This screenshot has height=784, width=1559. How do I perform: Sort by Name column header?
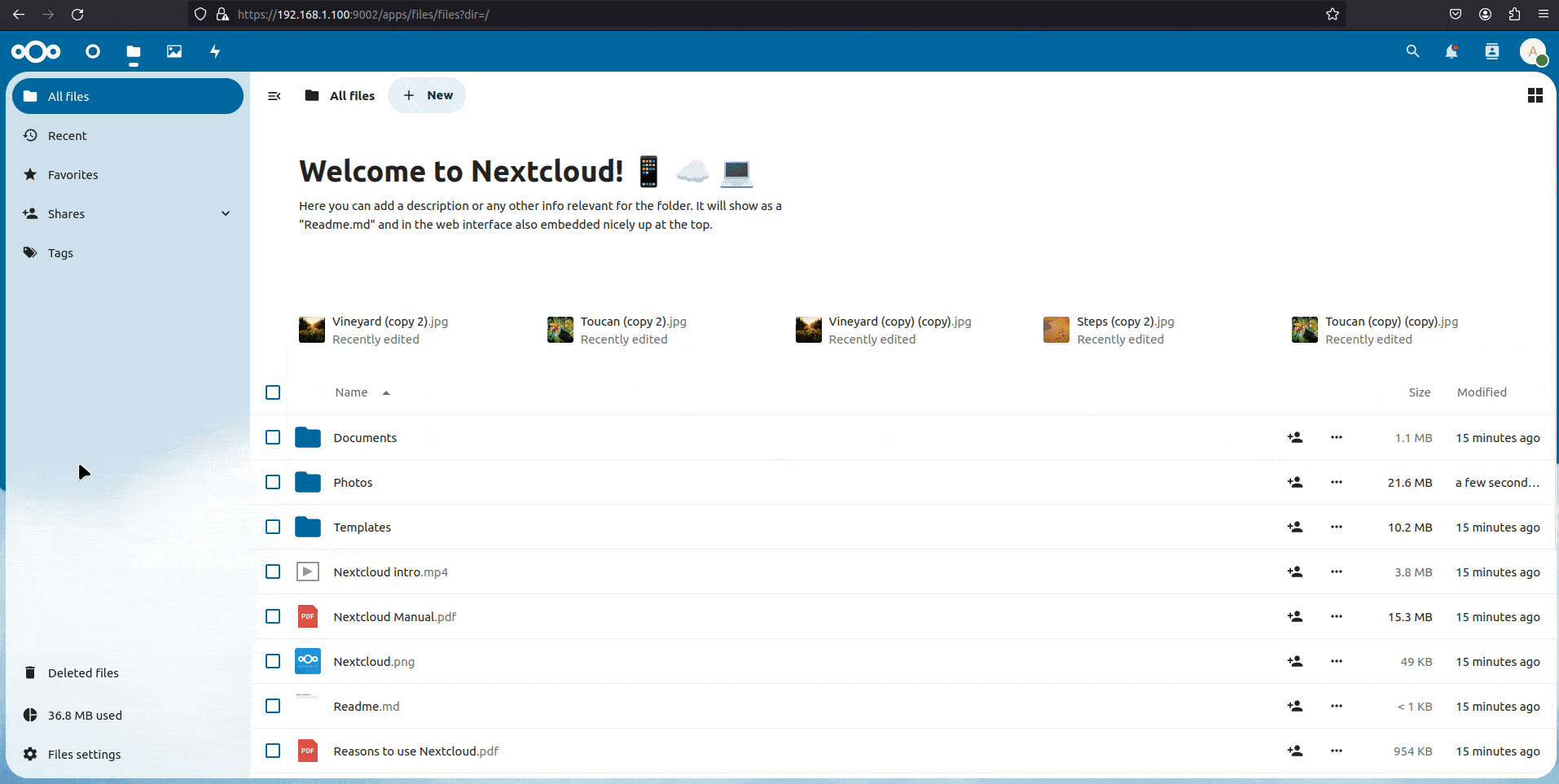coord(362,392)
